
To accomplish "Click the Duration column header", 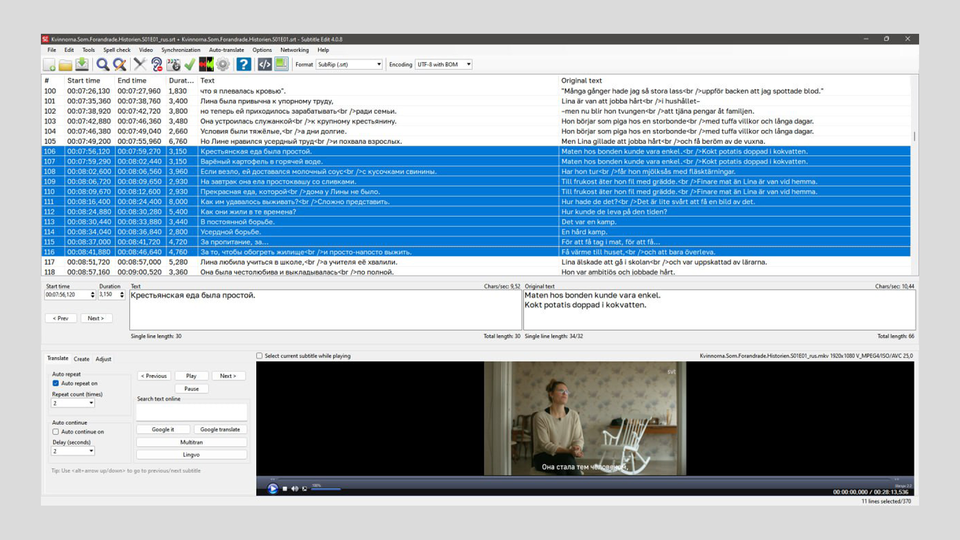I will tap(181, 80).
